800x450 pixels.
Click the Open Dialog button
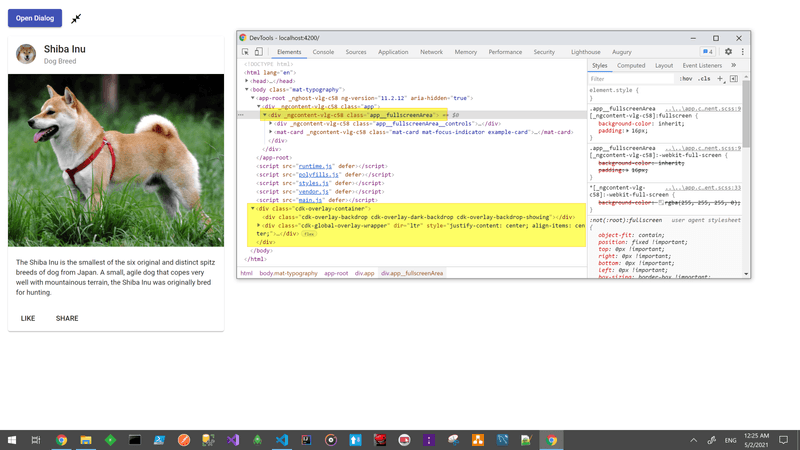tap(35, 18)
